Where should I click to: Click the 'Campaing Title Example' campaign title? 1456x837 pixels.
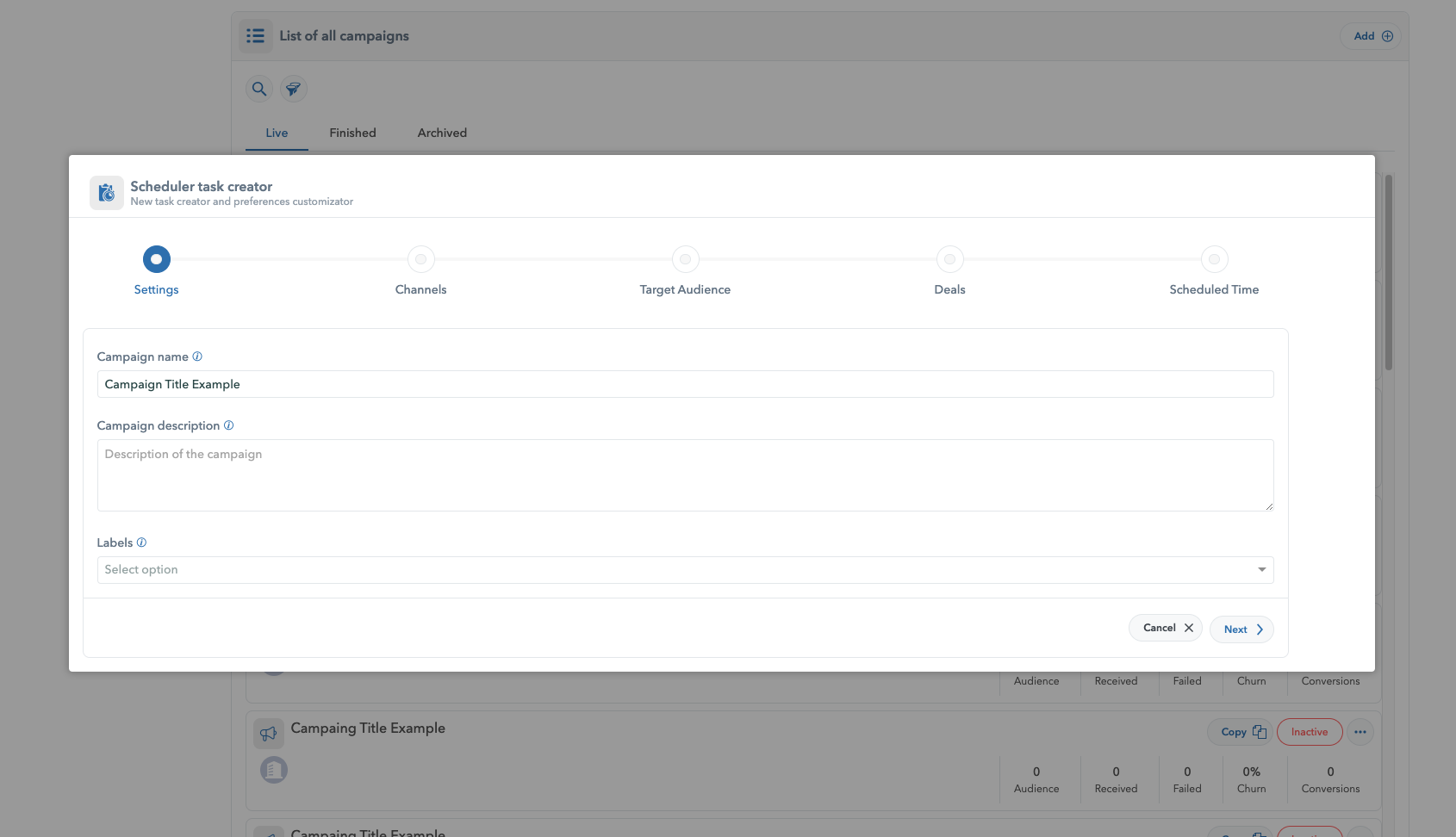click(369, 728)
